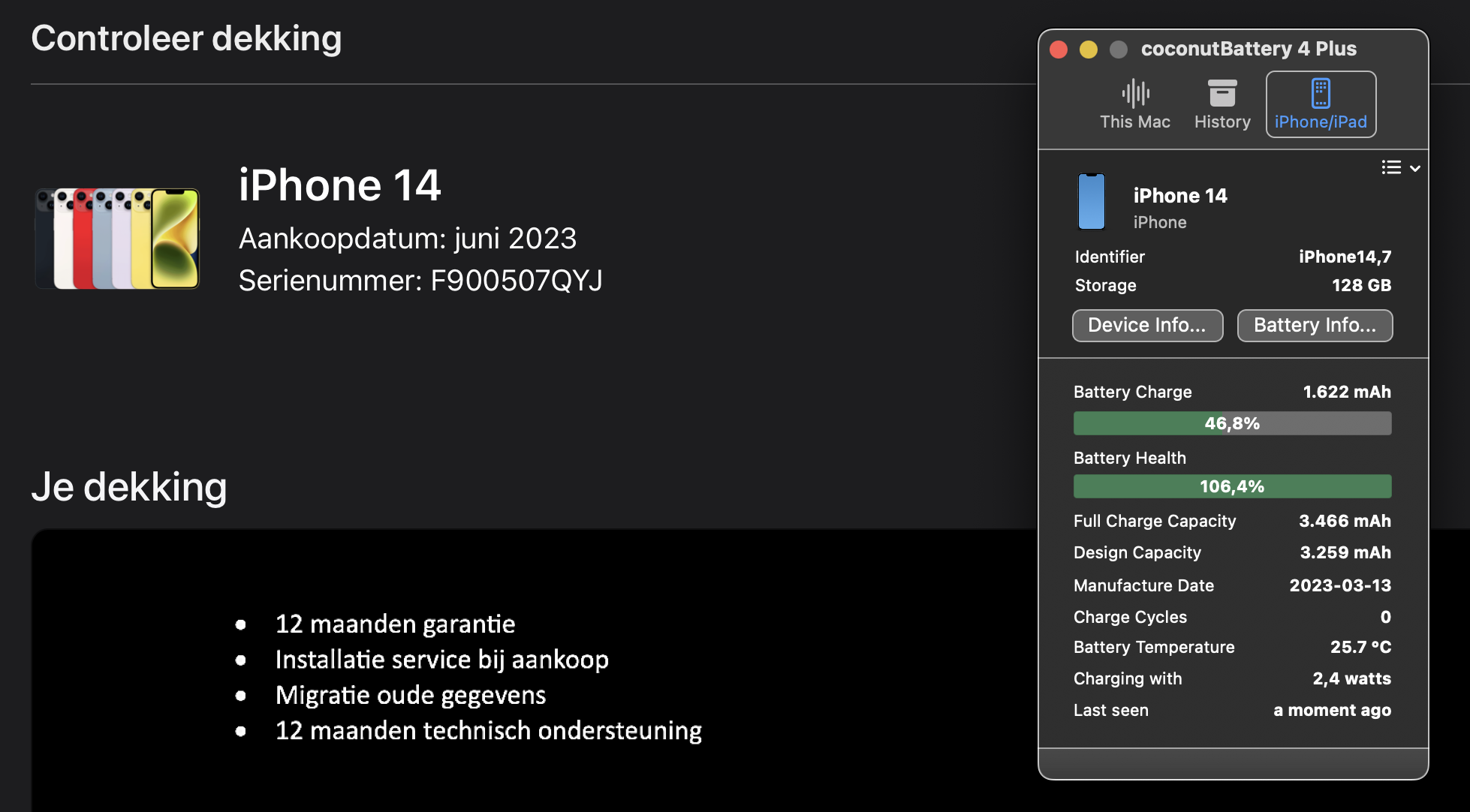Click the iPhone14,7 identifier value
Image resolution: width=1470 pixels, height=812 pixels.
click(1345, 257)
